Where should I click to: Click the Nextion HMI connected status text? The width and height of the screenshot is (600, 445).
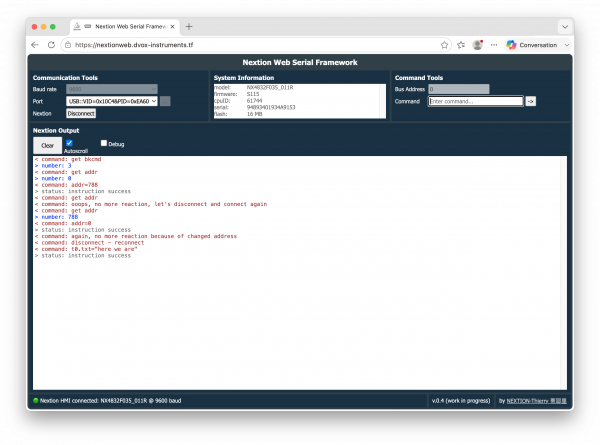click(111, 401)
